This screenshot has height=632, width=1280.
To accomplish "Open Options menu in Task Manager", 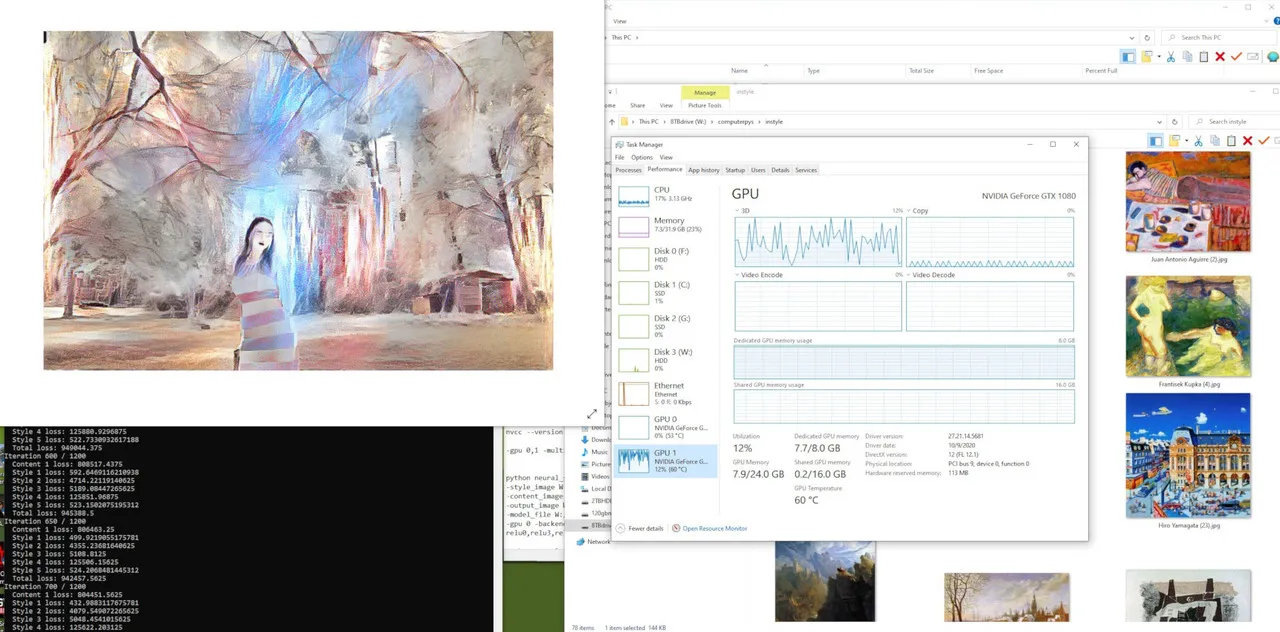I will point(641,157).
